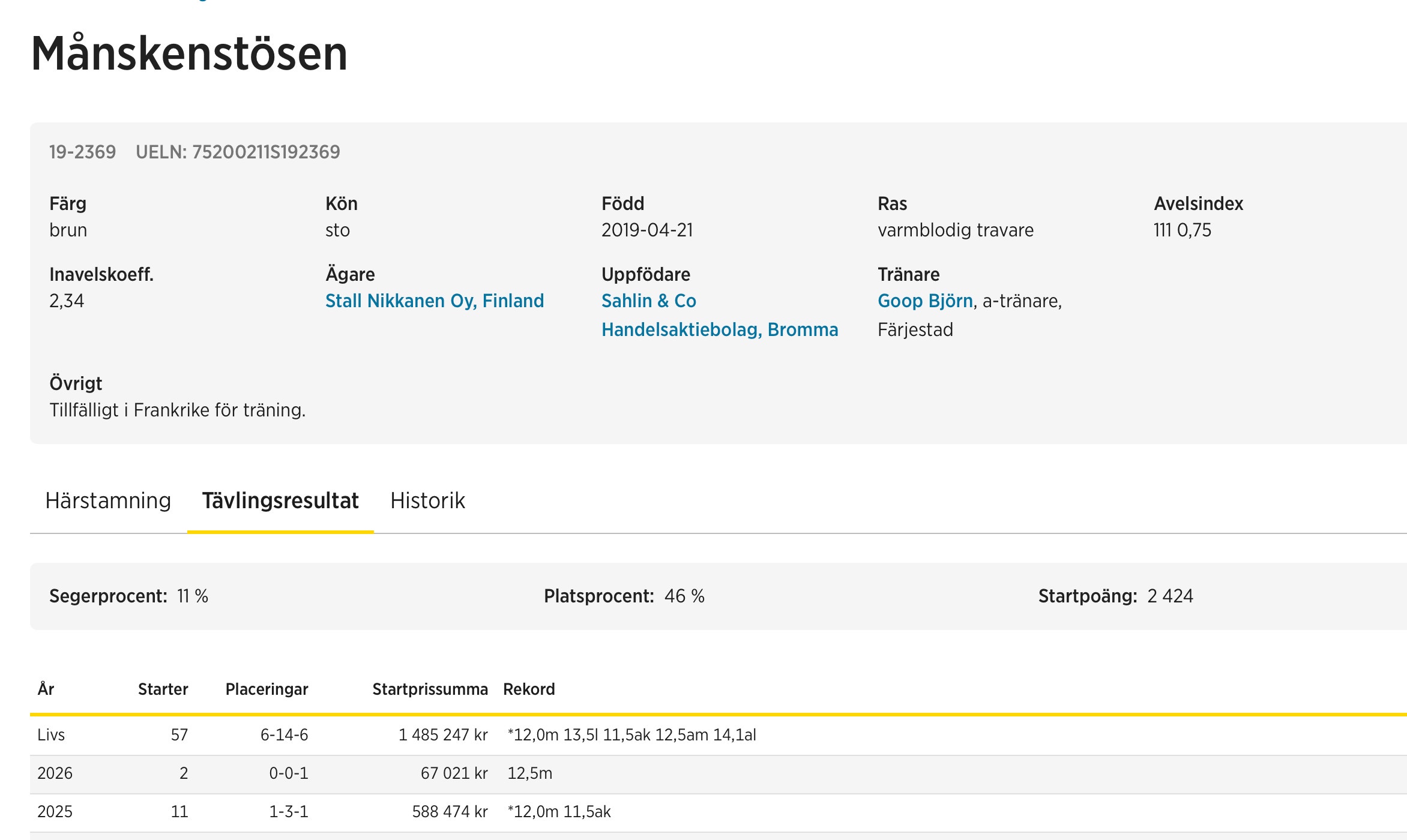This screenshot has width=1407, height=840.
Task: Click breeder link Sahlin & Co
Action: 648,301
